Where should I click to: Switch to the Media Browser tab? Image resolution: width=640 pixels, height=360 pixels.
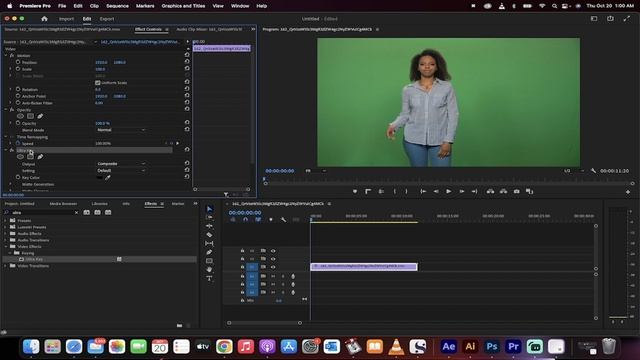[x=63, y=204]
